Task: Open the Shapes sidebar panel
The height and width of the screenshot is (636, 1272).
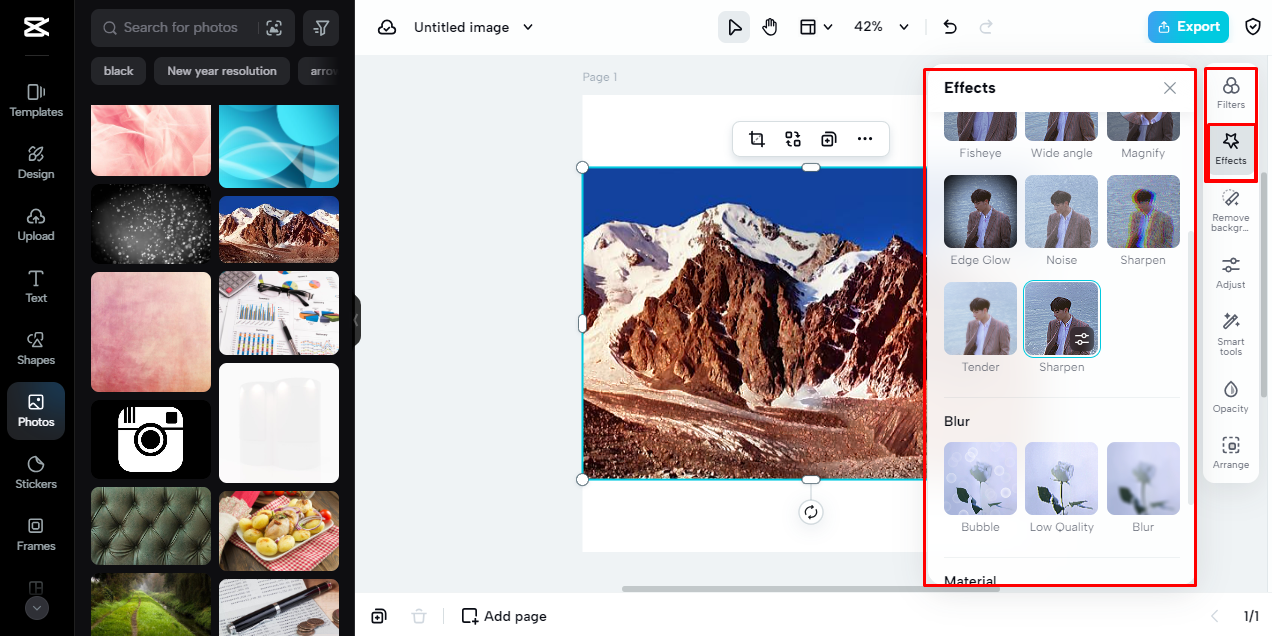Action: coord(36,348)
